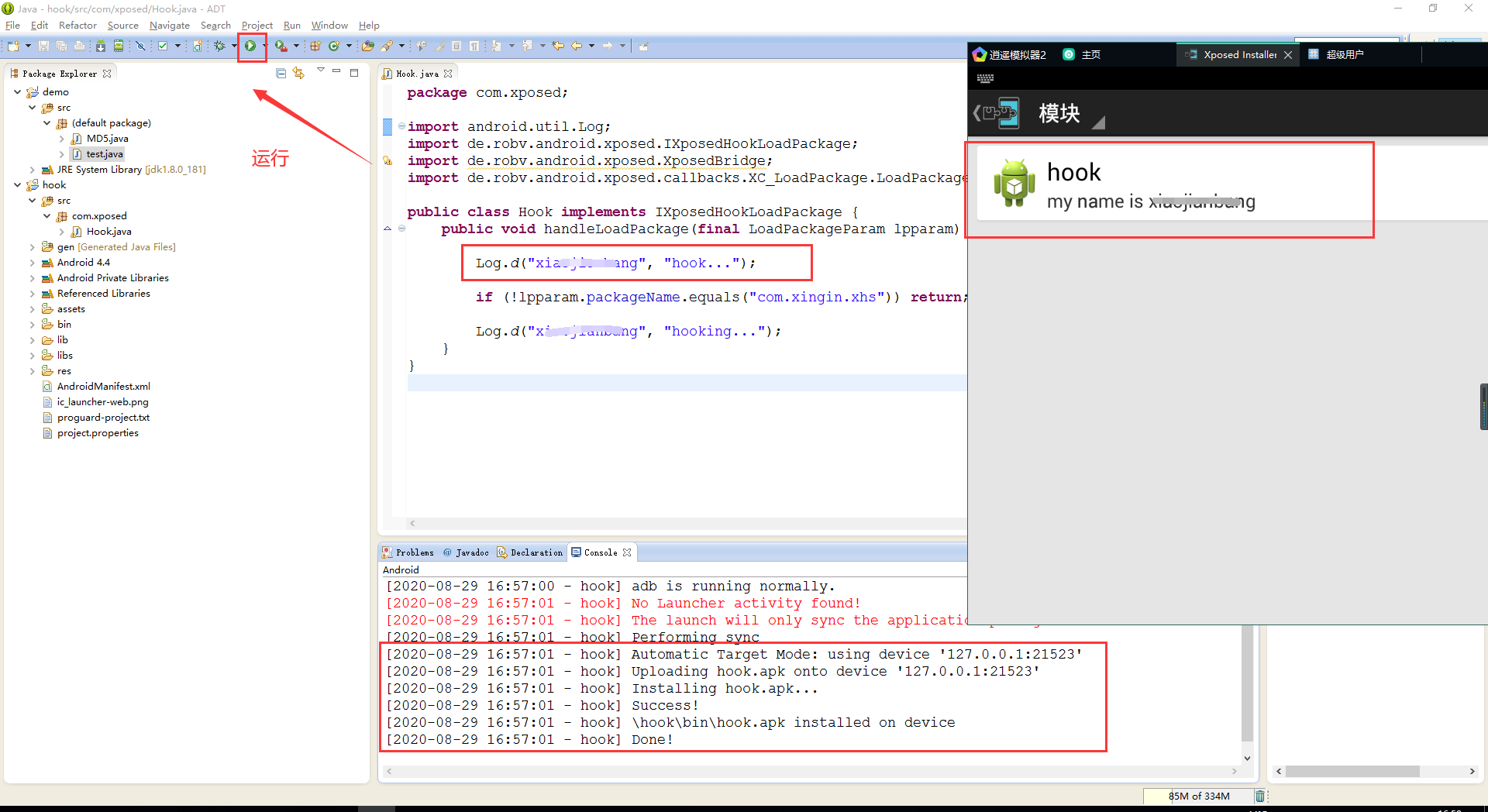Collapse the import statements fold marker
This screenshot has height=812, width=1488.
(x=401, y=126)
